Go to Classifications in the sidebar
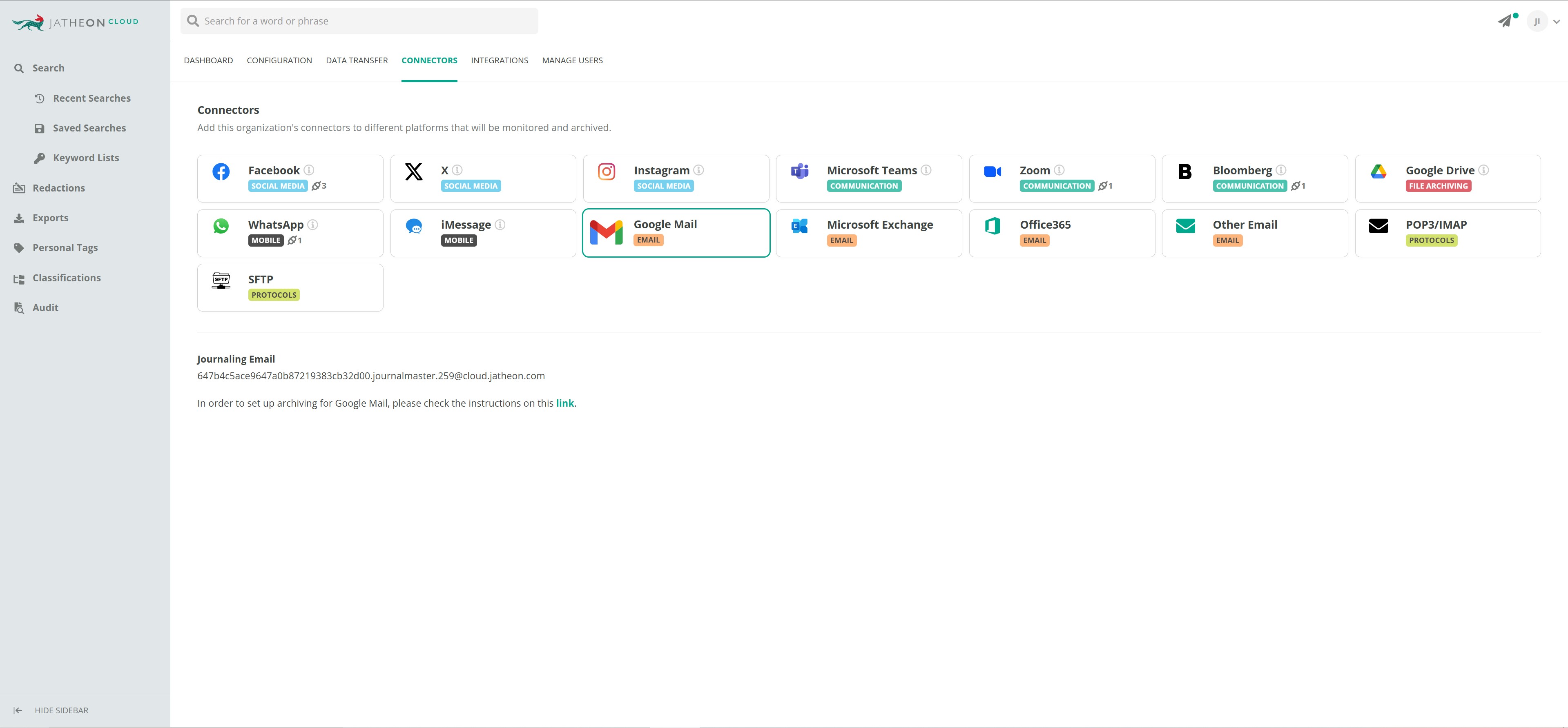 click(x=66, y=278)
